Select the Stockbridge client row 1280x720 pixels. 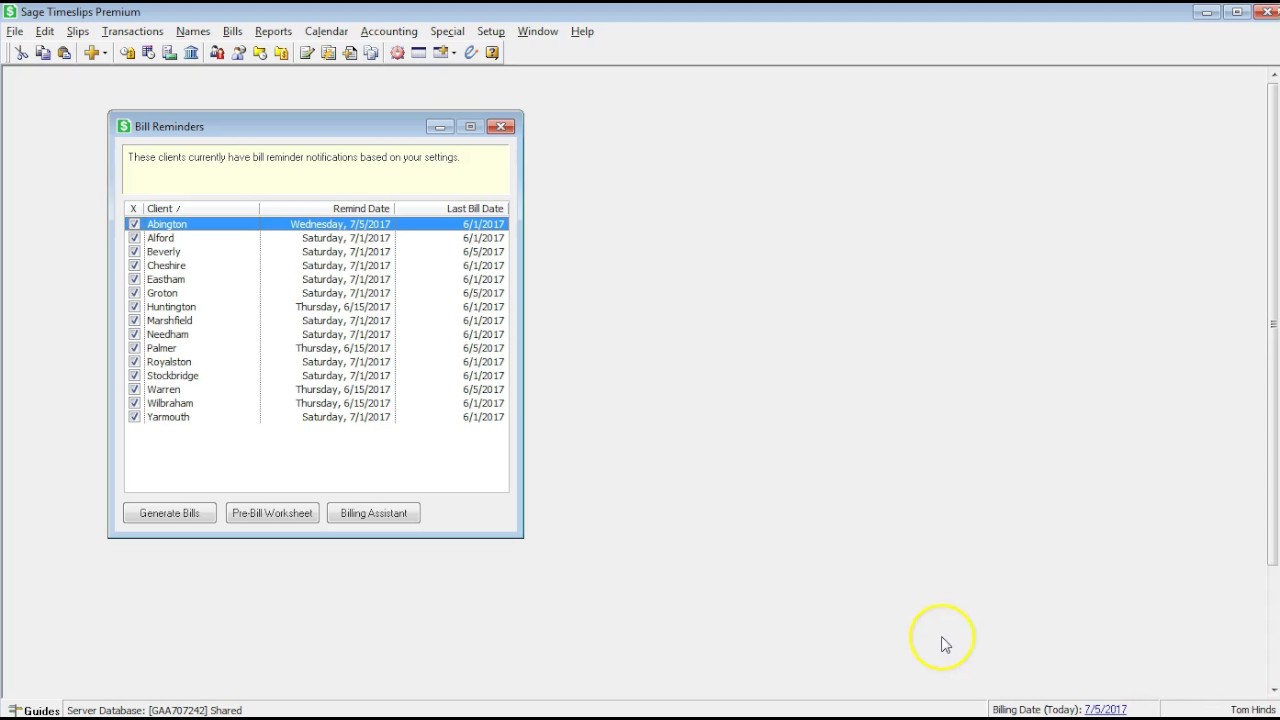[316, 376]
